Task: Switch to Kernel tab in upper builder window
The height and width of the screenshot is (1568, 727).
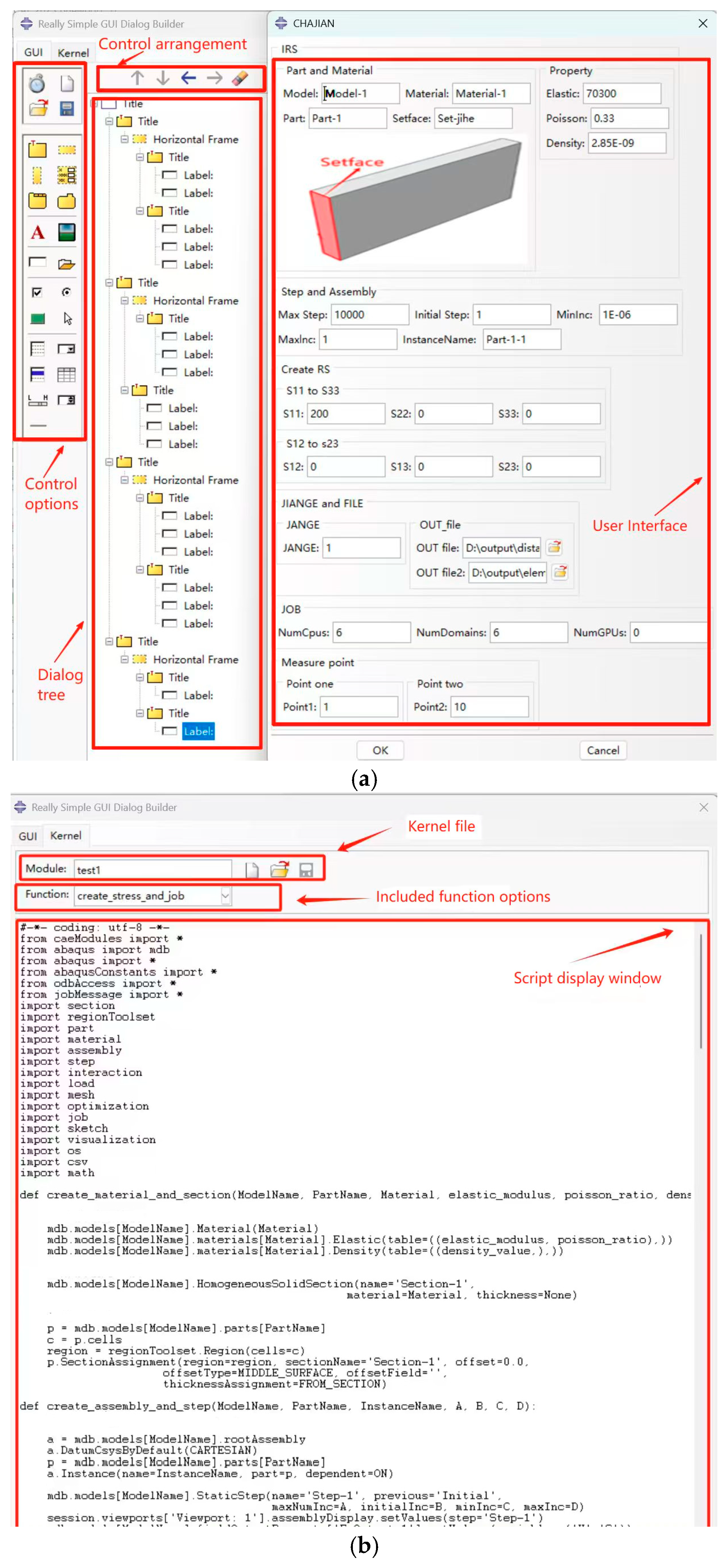Action: [73, 53]
